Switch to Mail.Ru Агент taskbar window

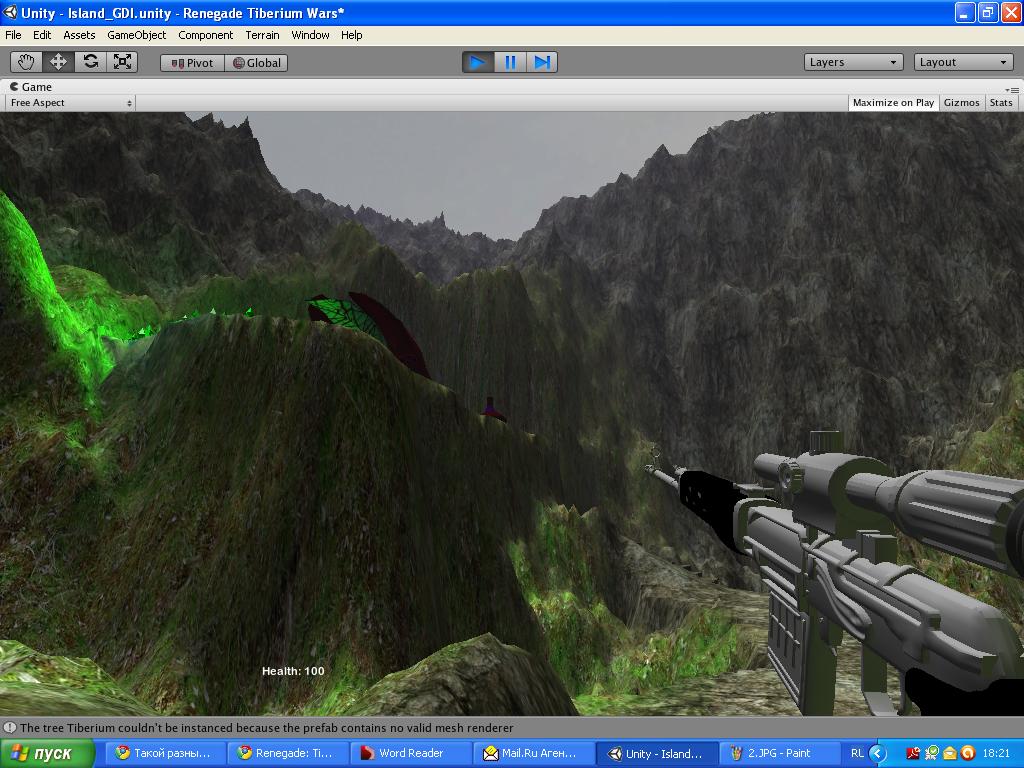pos(534,754)
